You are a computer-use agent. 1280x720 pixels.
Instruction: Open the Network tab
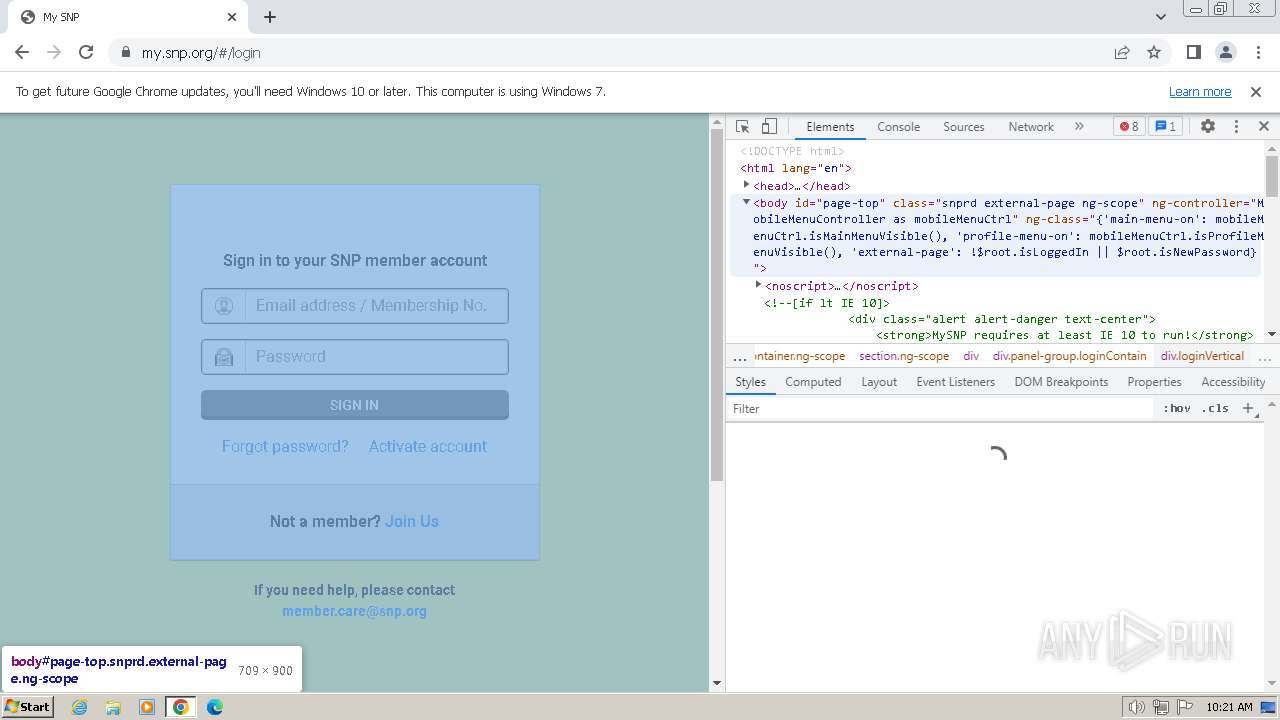coord(1031,127)
